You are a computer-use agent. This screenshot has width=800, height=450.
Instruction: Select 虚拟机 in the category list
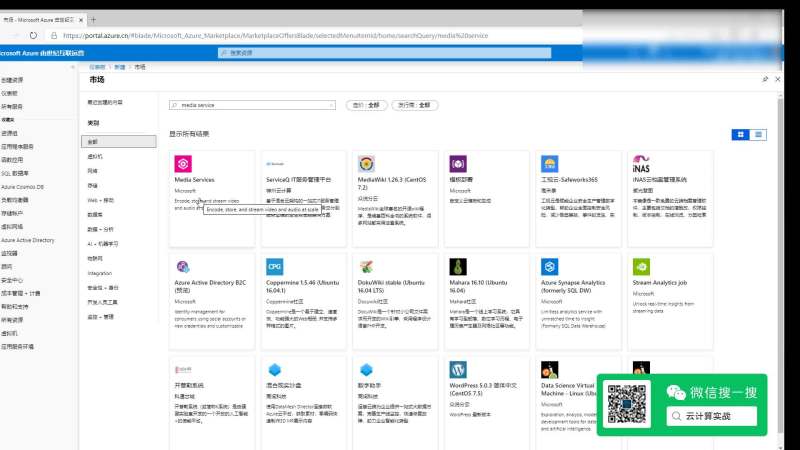[x=95, y=156]
